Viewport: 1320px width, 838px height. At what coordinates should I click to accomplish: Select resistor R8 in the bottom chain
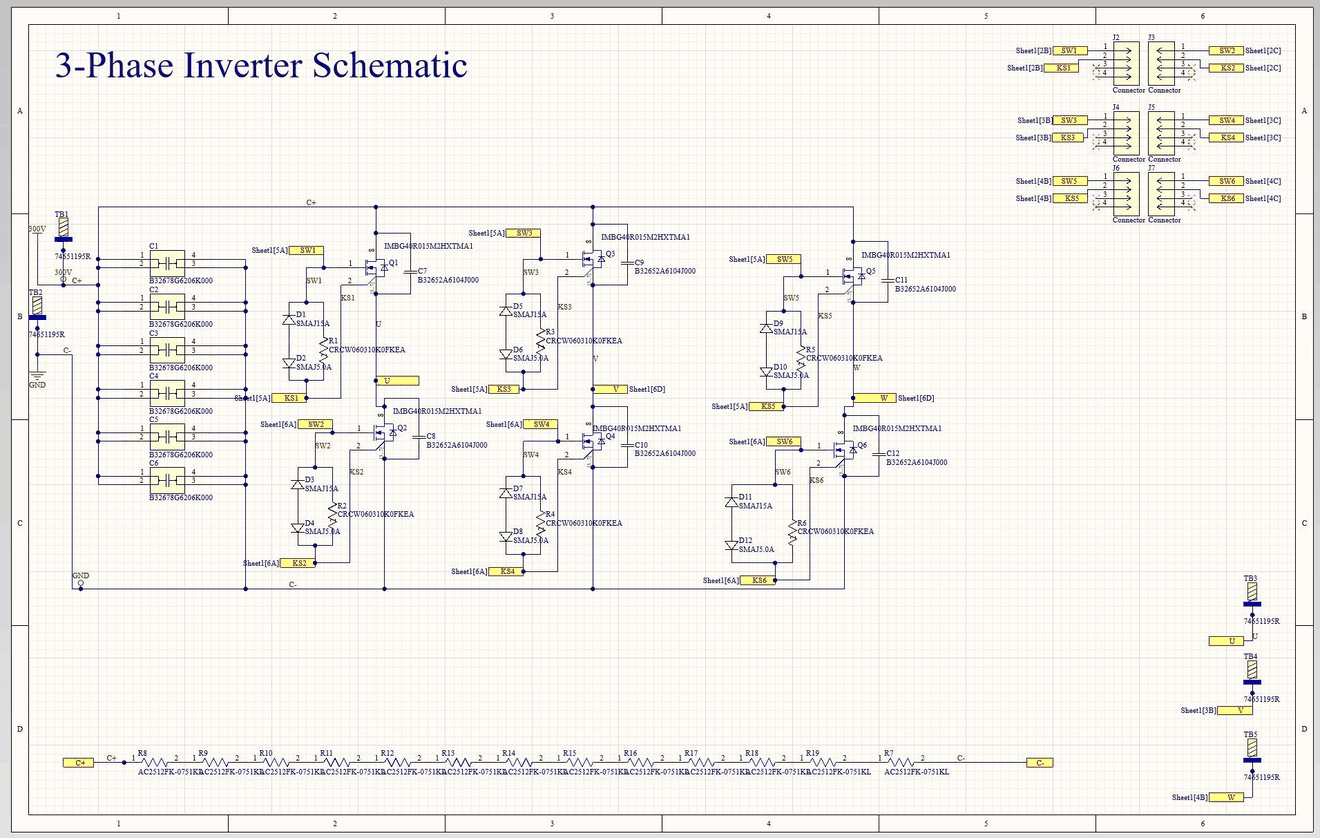click(155, 762)
